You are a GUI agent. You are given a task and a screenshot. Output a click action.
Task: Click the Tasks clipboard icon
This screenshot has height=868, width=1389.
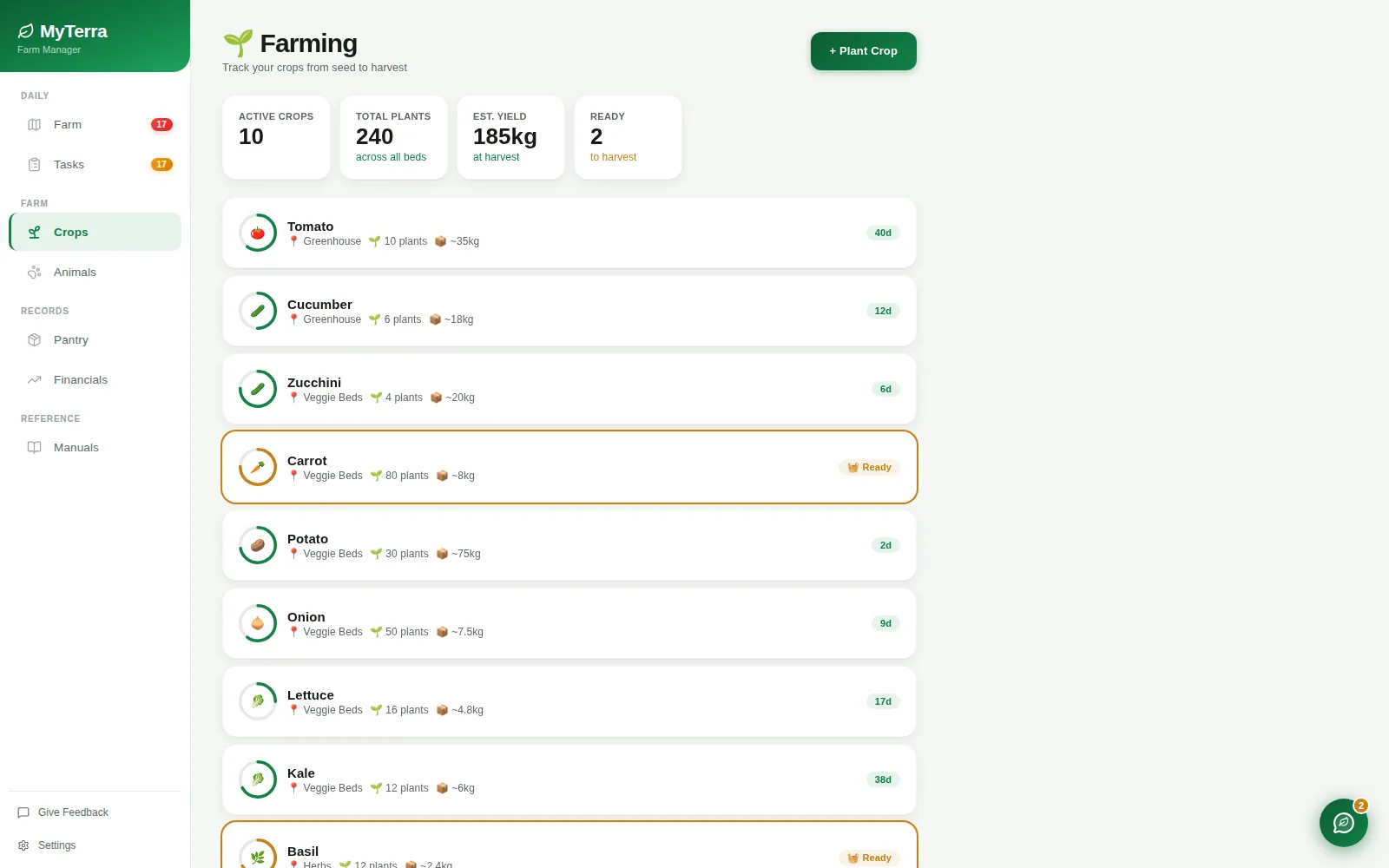point(35,164)
